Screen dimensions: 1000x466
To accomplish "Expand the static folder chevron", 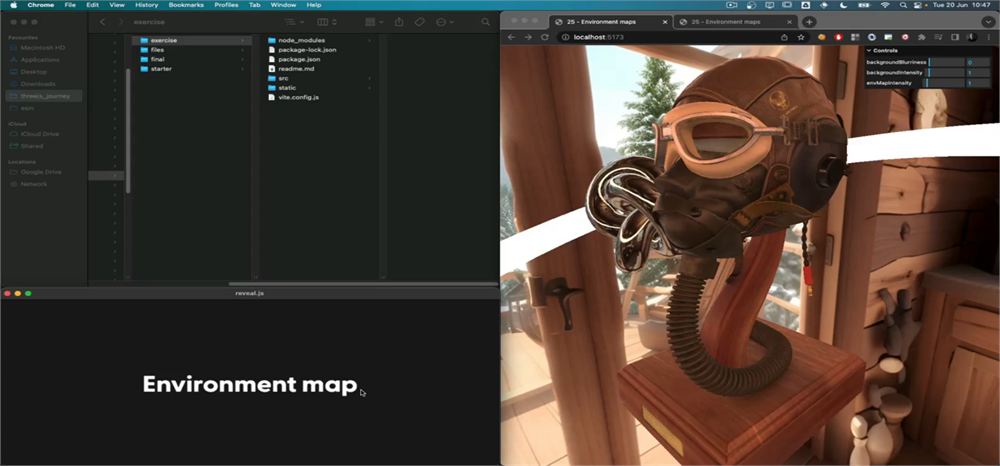I will pyautogui.click(x=369, y=88).
